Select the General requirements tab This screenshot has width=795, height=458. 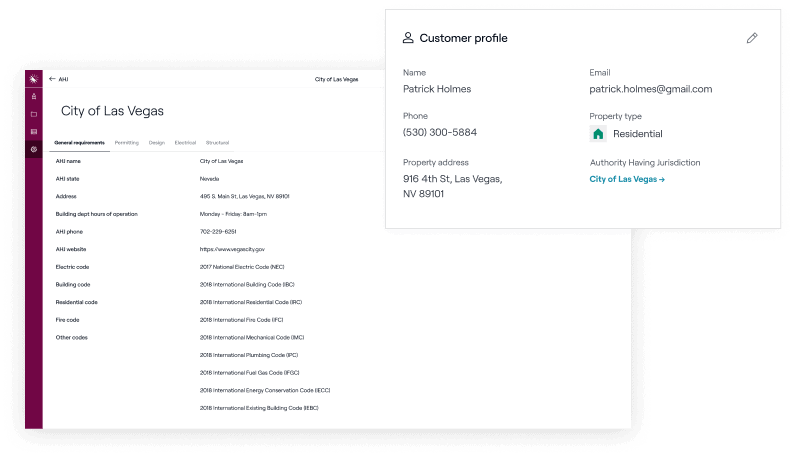pos(80,143)
